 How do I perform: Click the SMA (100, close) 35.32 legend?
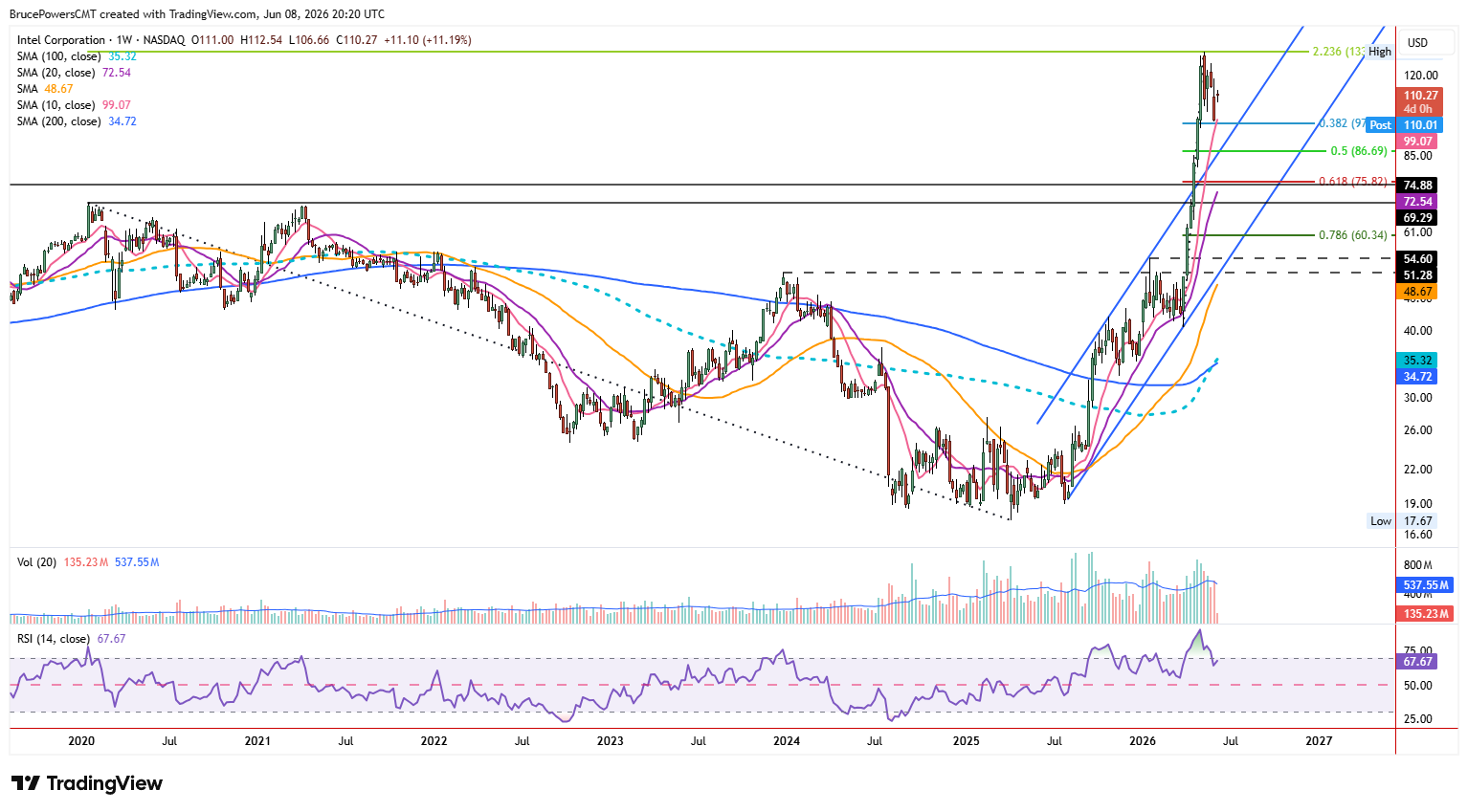click(x=77, y=56)
